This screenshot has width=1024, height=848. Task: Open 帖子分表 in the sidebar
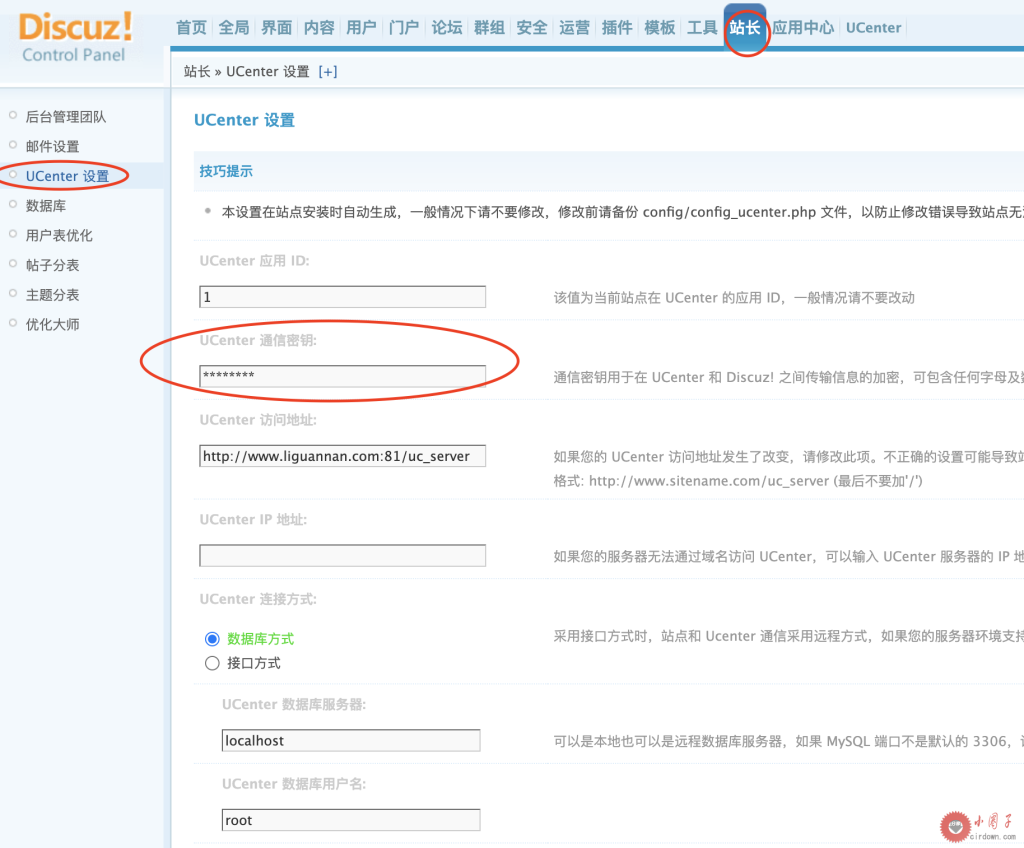[52, 265]
